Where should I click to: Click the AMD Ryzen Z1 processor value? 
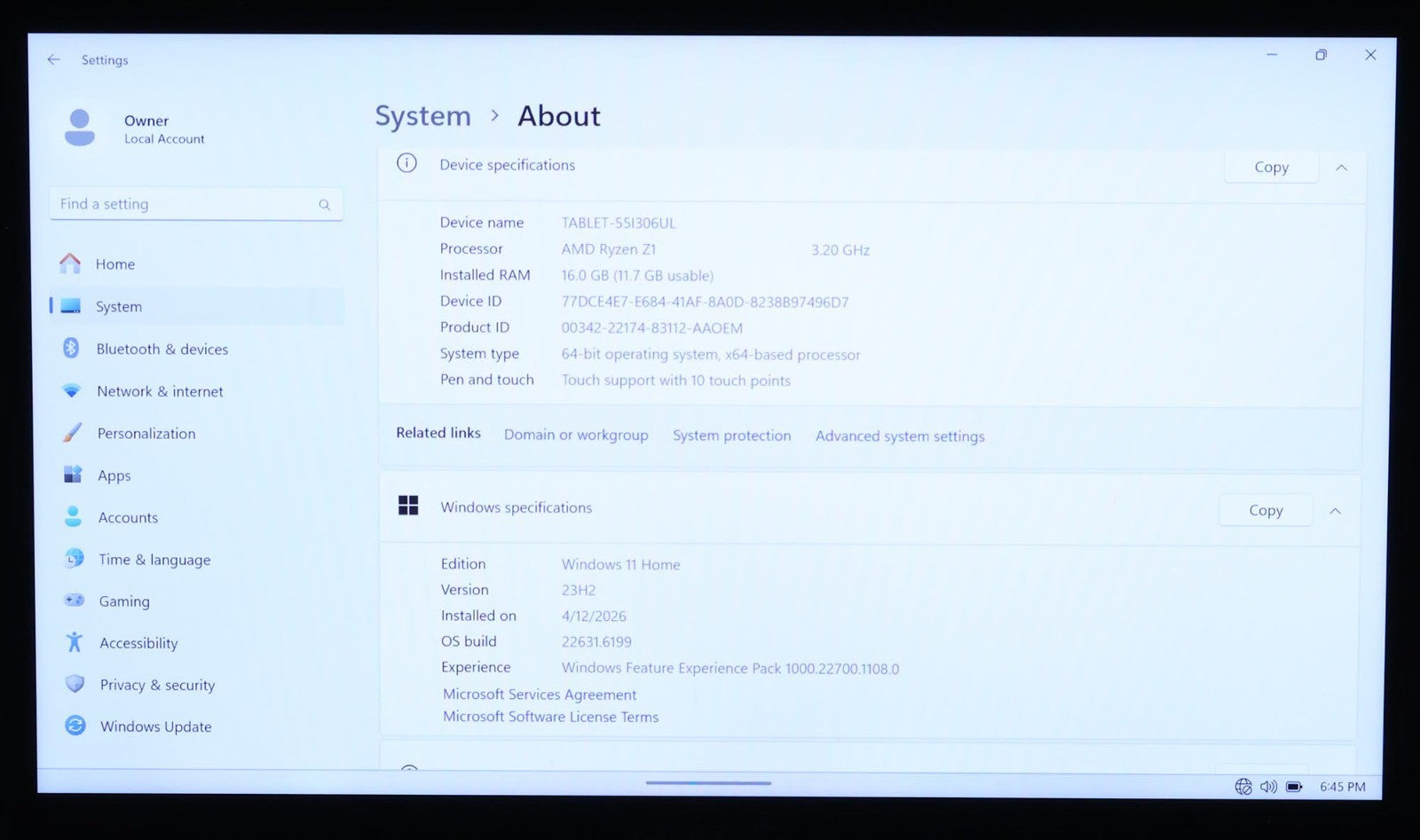tap(609, 249)
